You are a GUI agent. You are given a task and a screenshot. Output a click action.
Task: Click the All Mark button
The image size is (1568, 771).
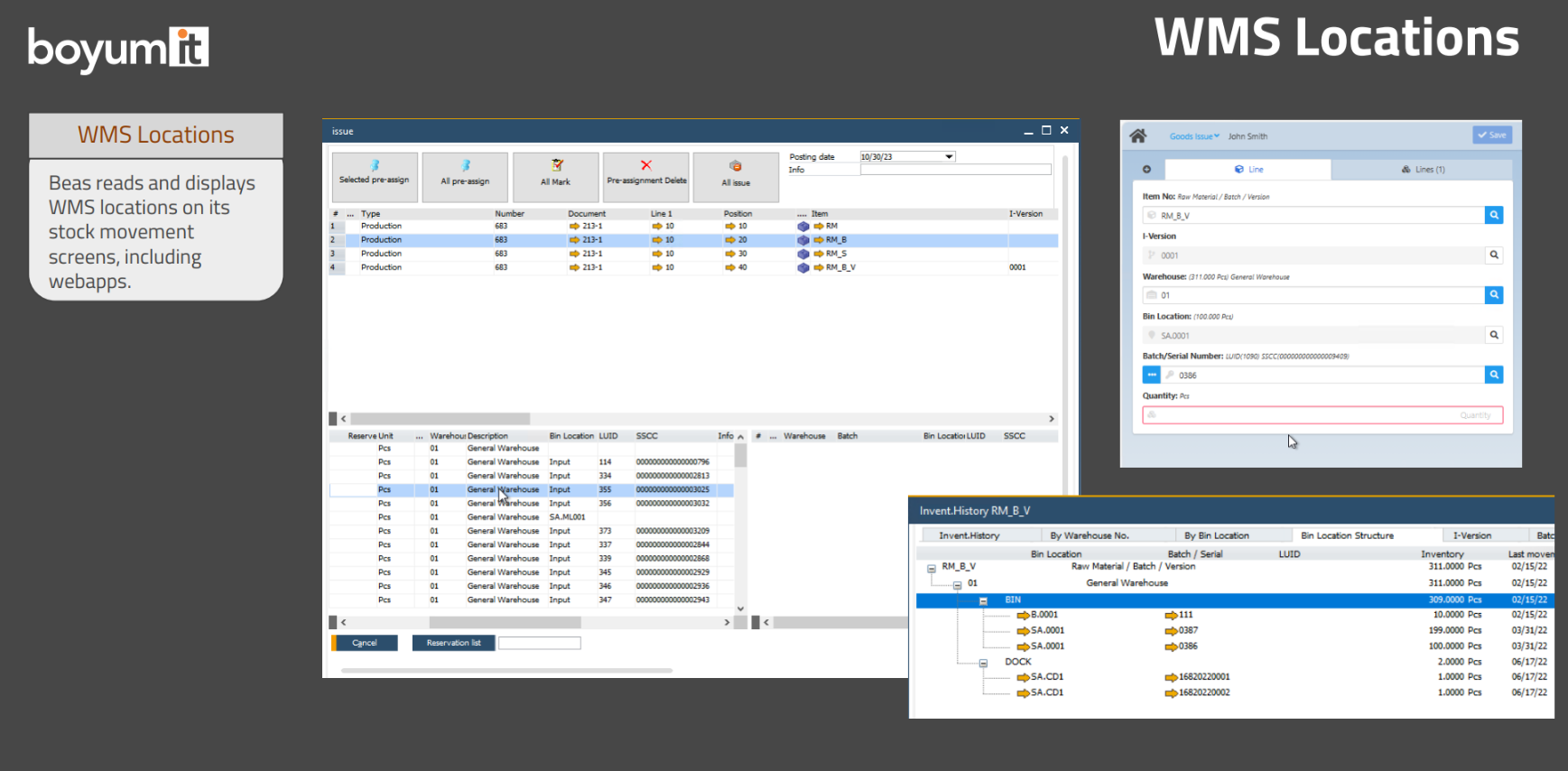pos(555,177)
